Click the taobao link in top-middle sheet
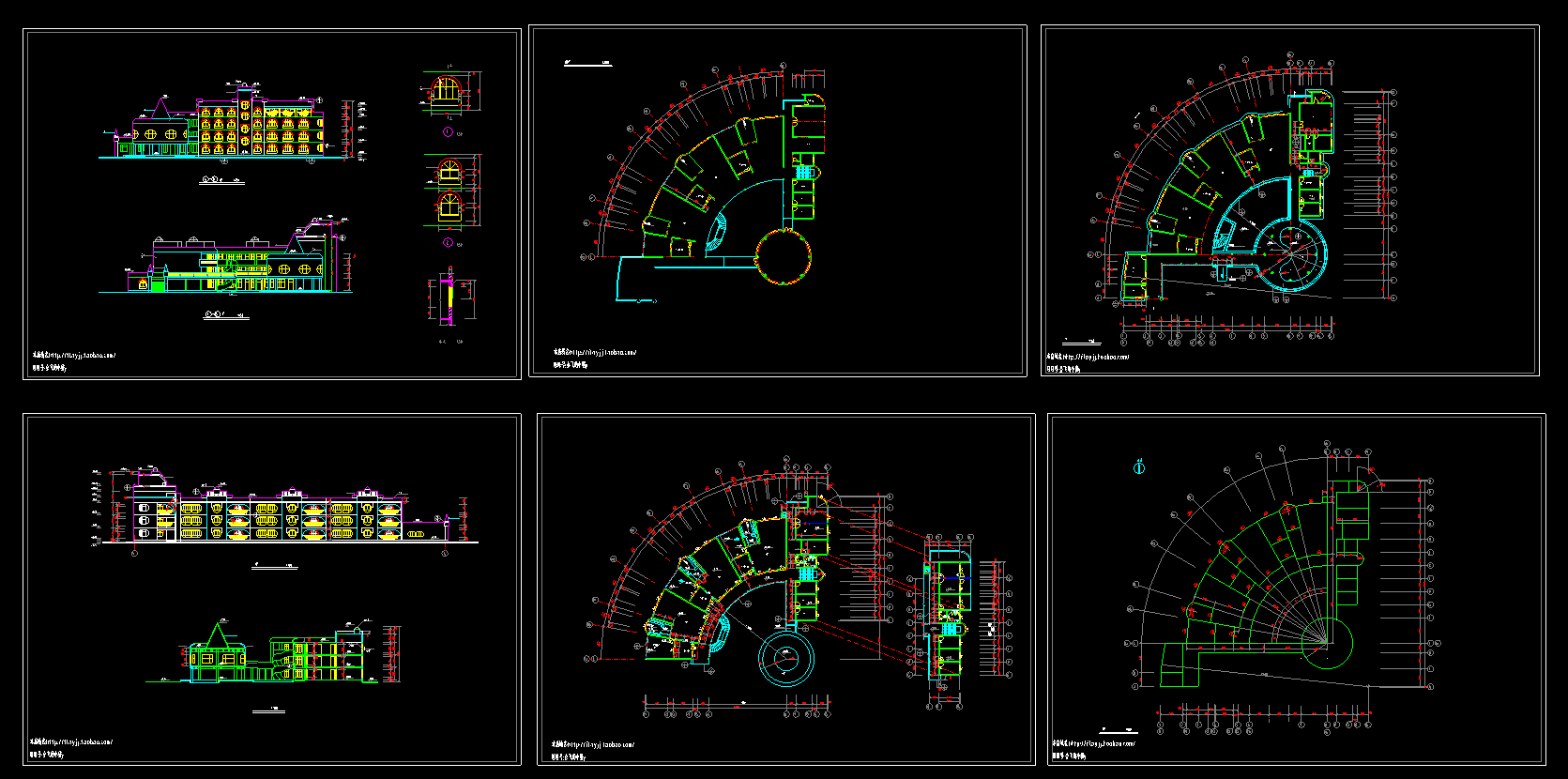Viewport: 1568px width, 779px height. 595,353
